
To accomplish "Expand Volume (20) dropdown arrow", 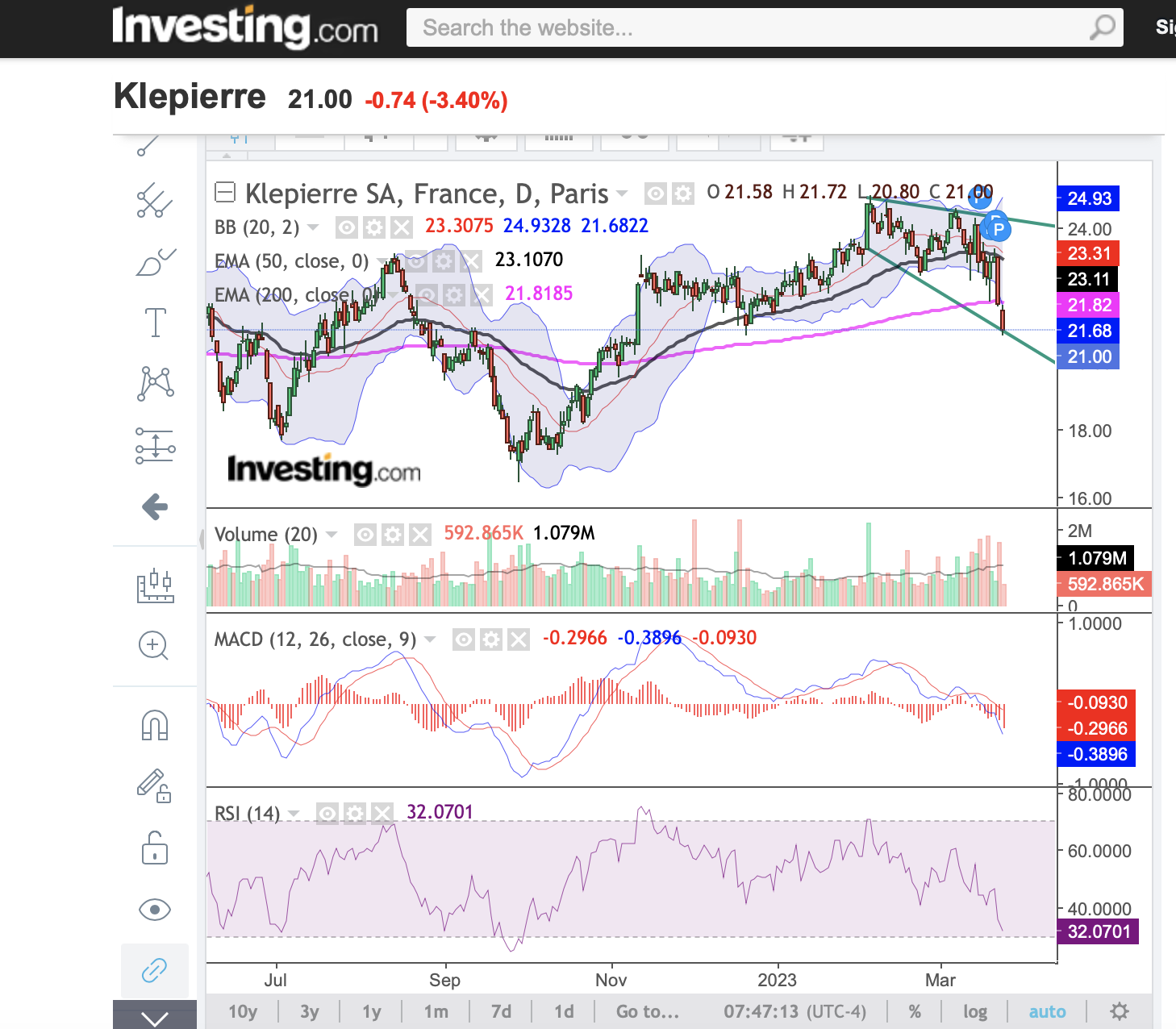I will click(x=332, y=535).
